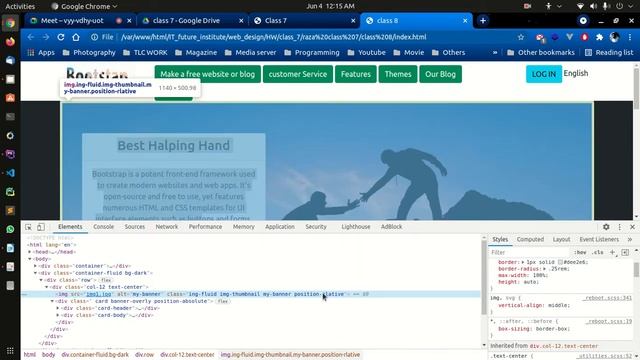Open a new browser tab
The height and width of the screenshot is (360, 640).
(483, 20)
